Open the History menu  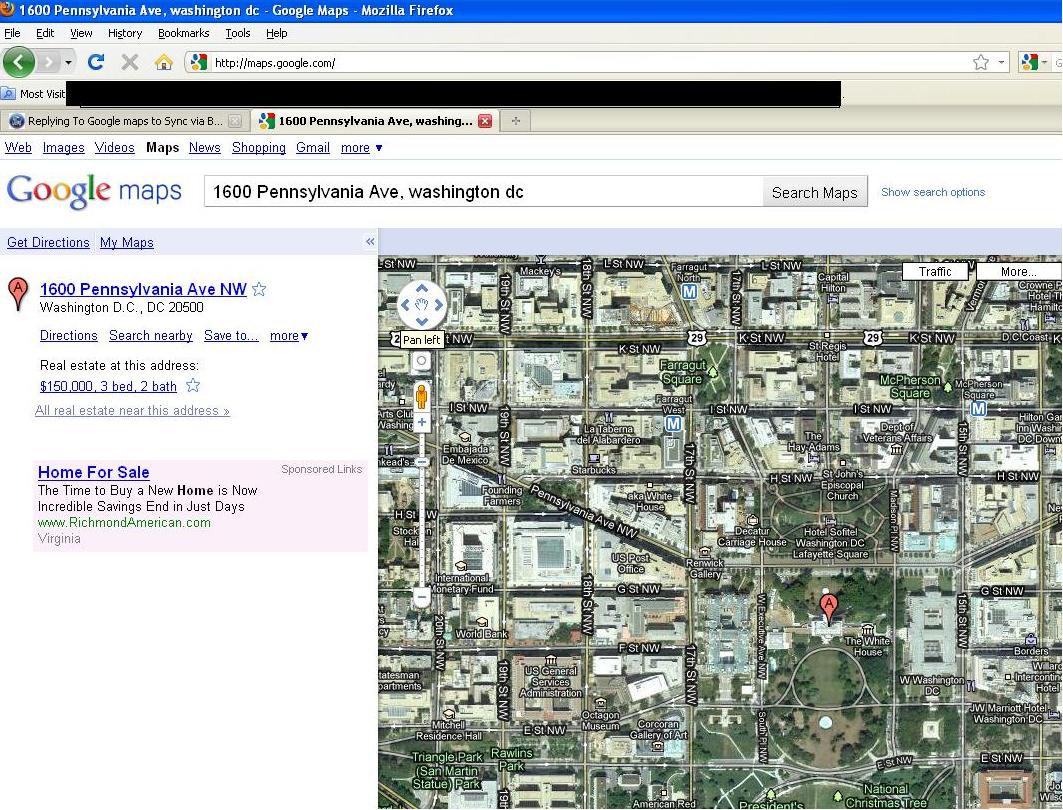[125, 33]
